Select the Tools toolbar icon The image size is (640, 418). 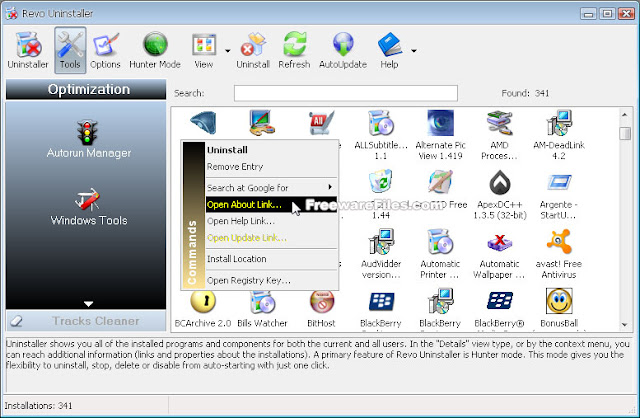click(70, 50)
